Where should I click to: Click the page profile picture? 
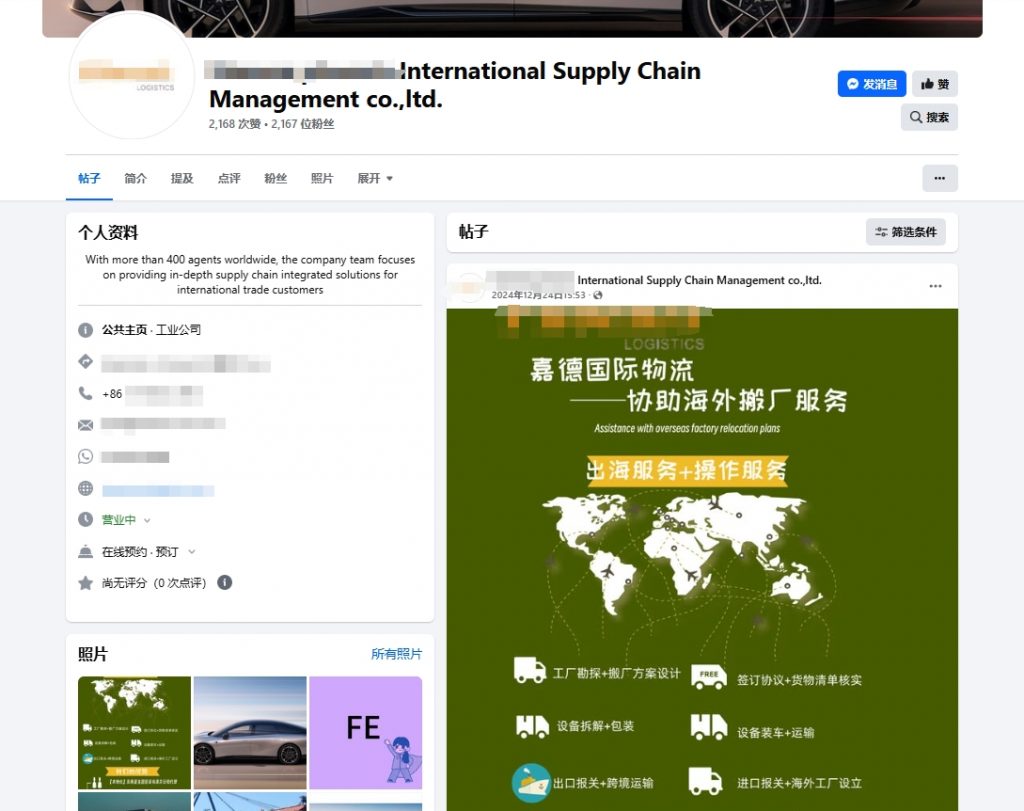(131, 76)
